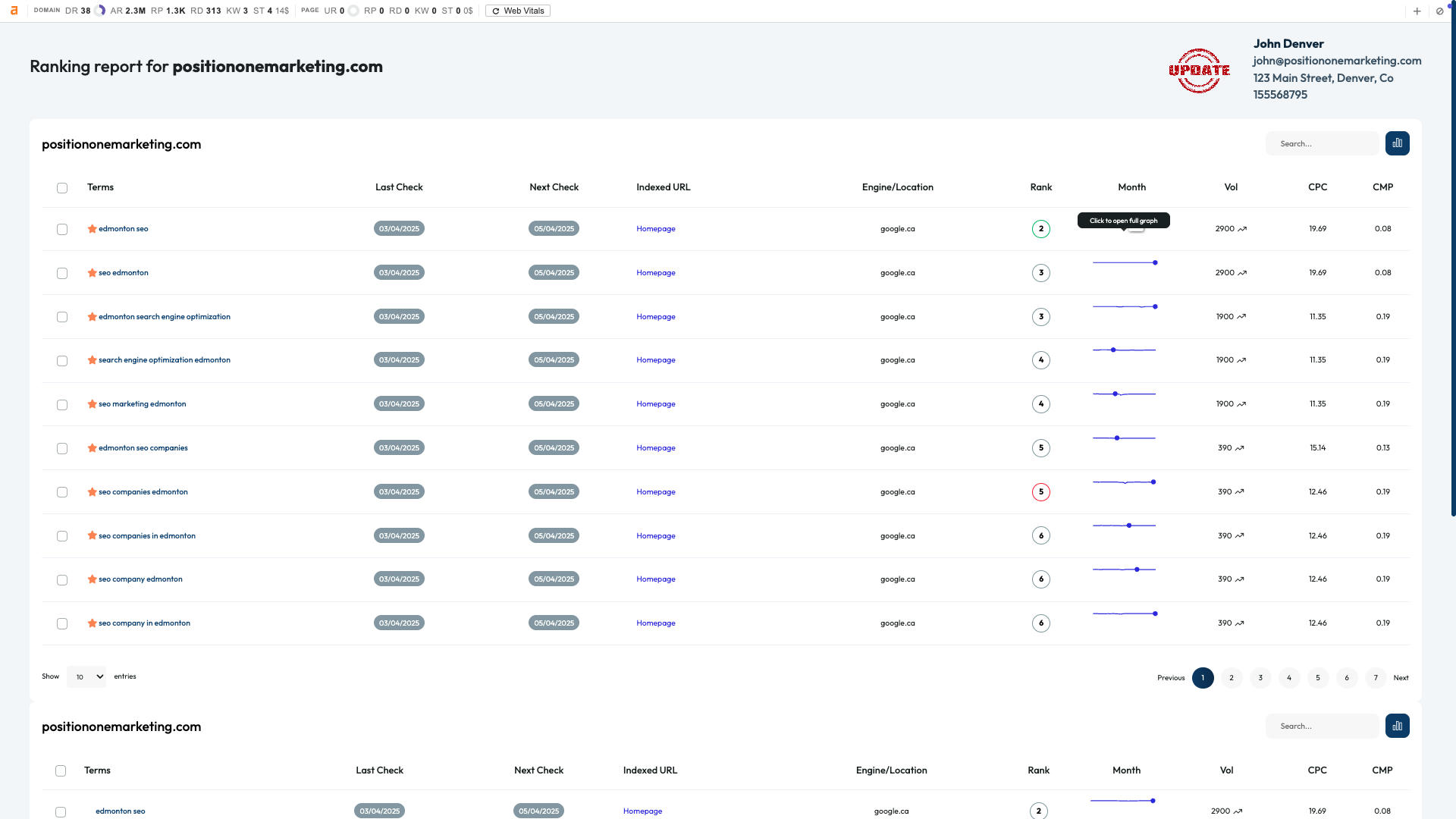Click the star beside seo company in edmonton
Screen dimensions: 1456x819
click(92, 623)
